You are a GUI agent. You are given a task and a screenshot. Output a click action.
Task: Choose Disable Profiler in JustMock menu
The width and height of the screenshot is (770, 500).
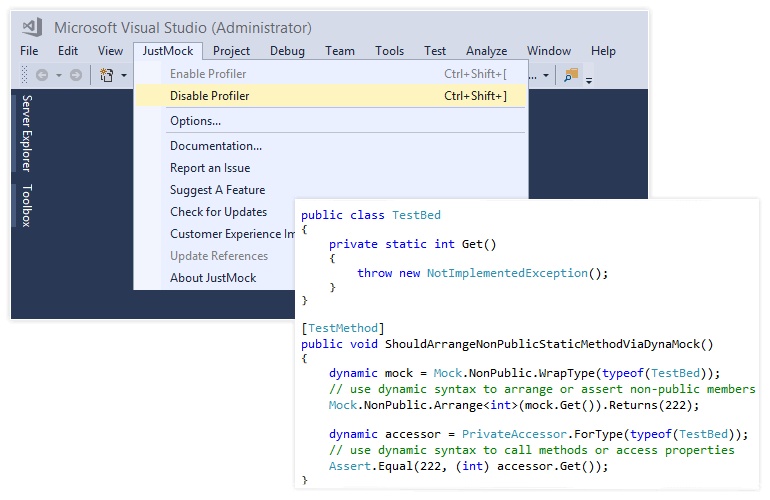click(x=330, y=96)
